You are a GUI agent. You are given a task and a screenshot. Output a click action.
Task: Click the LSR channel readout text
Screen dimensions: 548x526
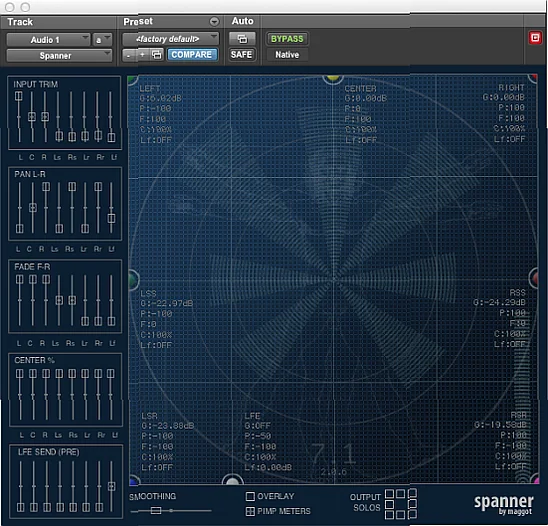[x=168, y=441]
